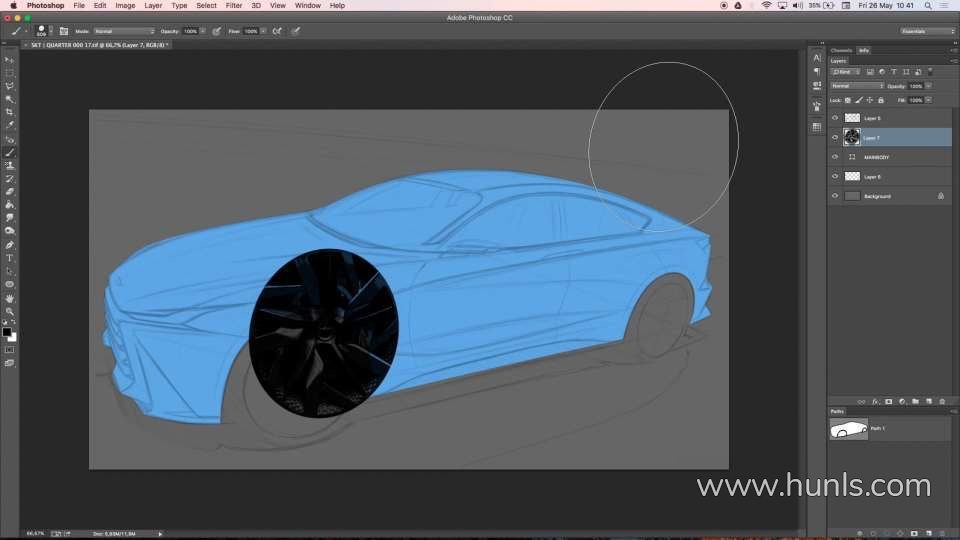Pick the Type tool
This screenshot has height=540, width=960.
pos(10,258)
